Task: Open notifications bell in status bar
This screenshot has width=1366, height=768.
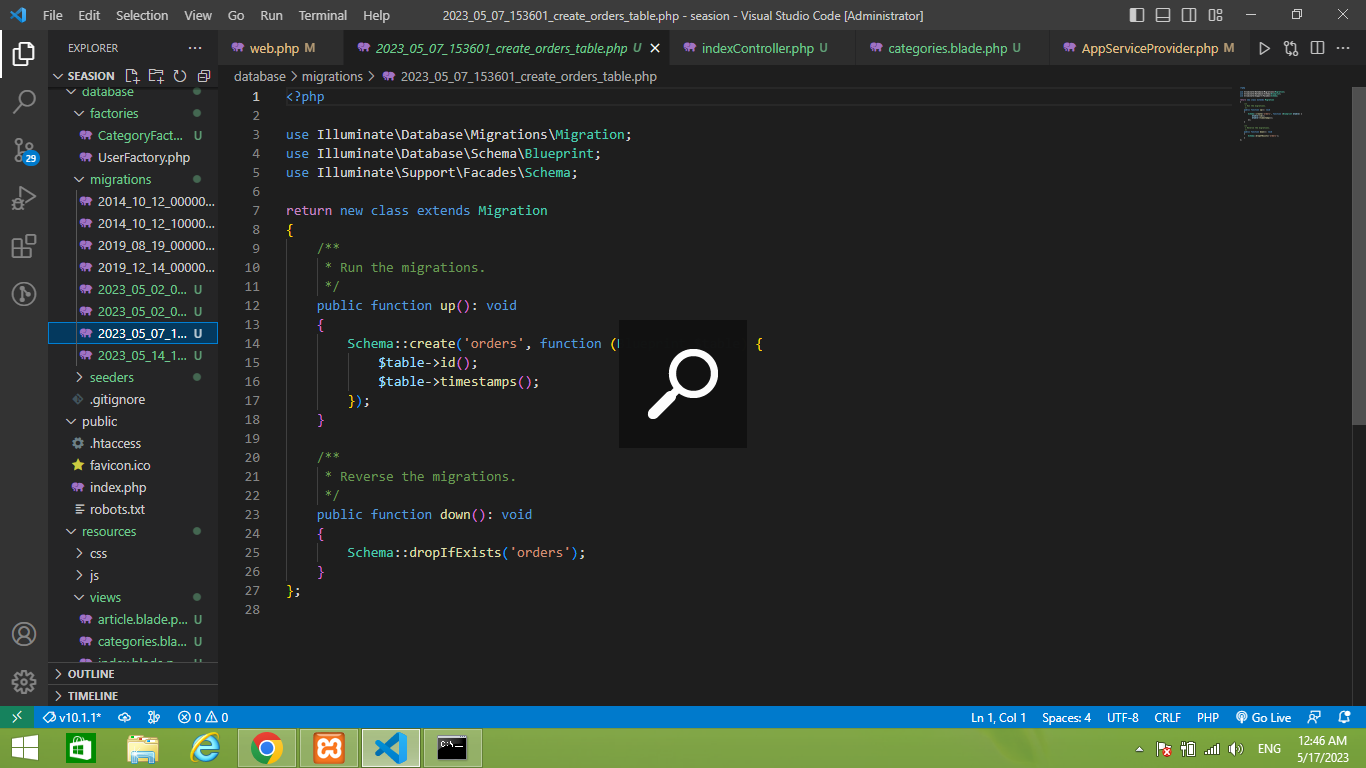Action: click(1346, 717)
